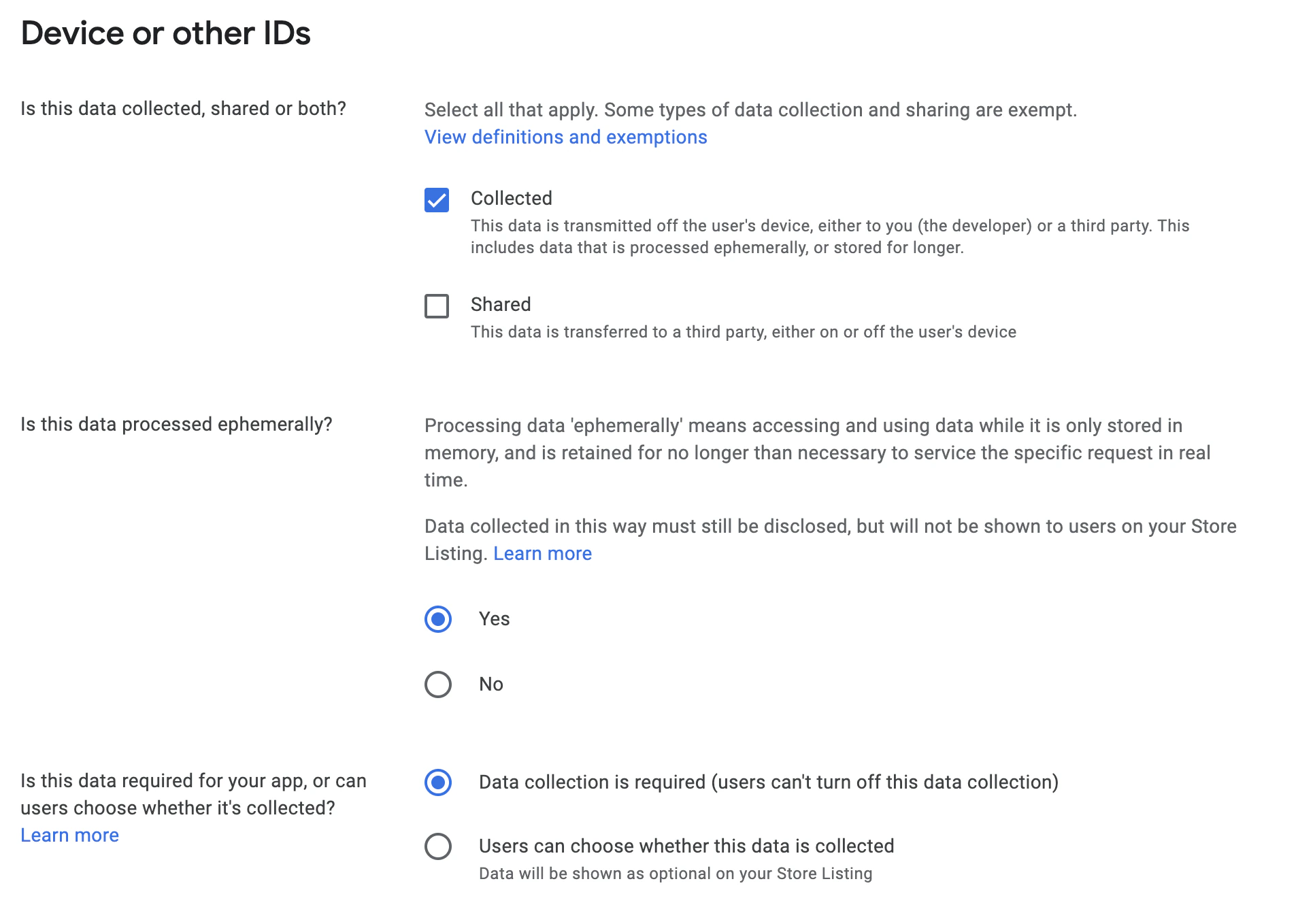Choose the No radio button

438,684
